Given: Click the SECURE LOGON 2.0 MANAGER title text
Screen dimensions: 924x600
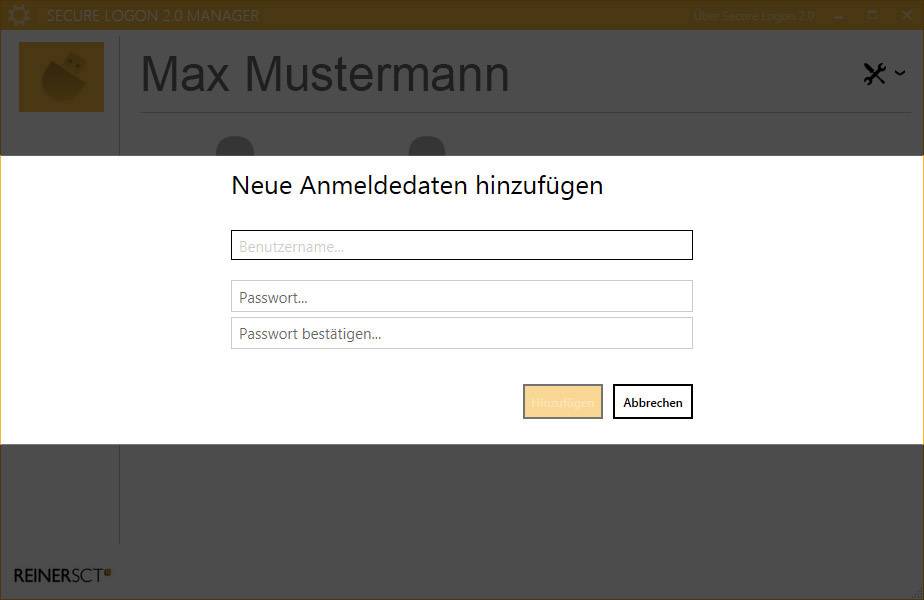Looking at the screenshot, I should (153, 15).
